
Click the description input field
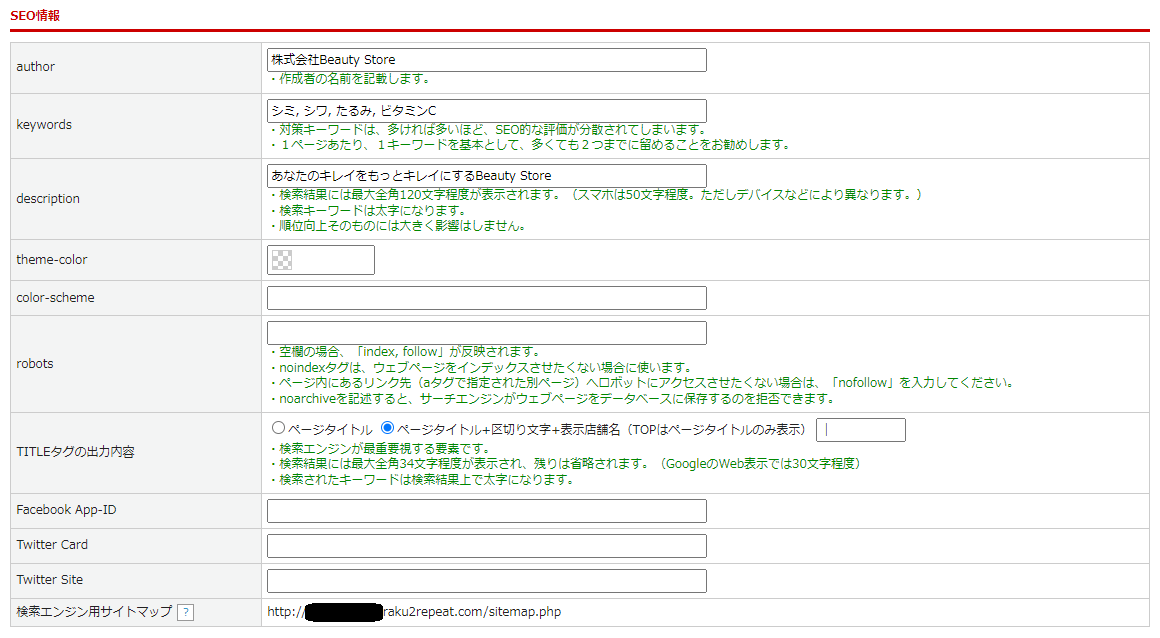tap(487, 176)
